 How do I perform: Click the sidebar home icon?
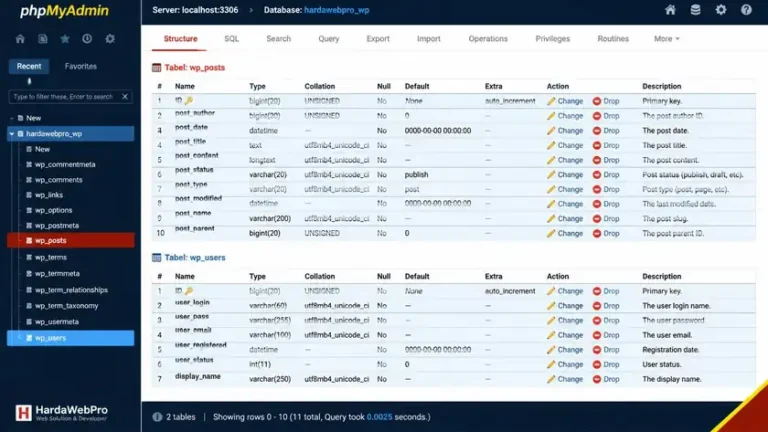[20, 39]
